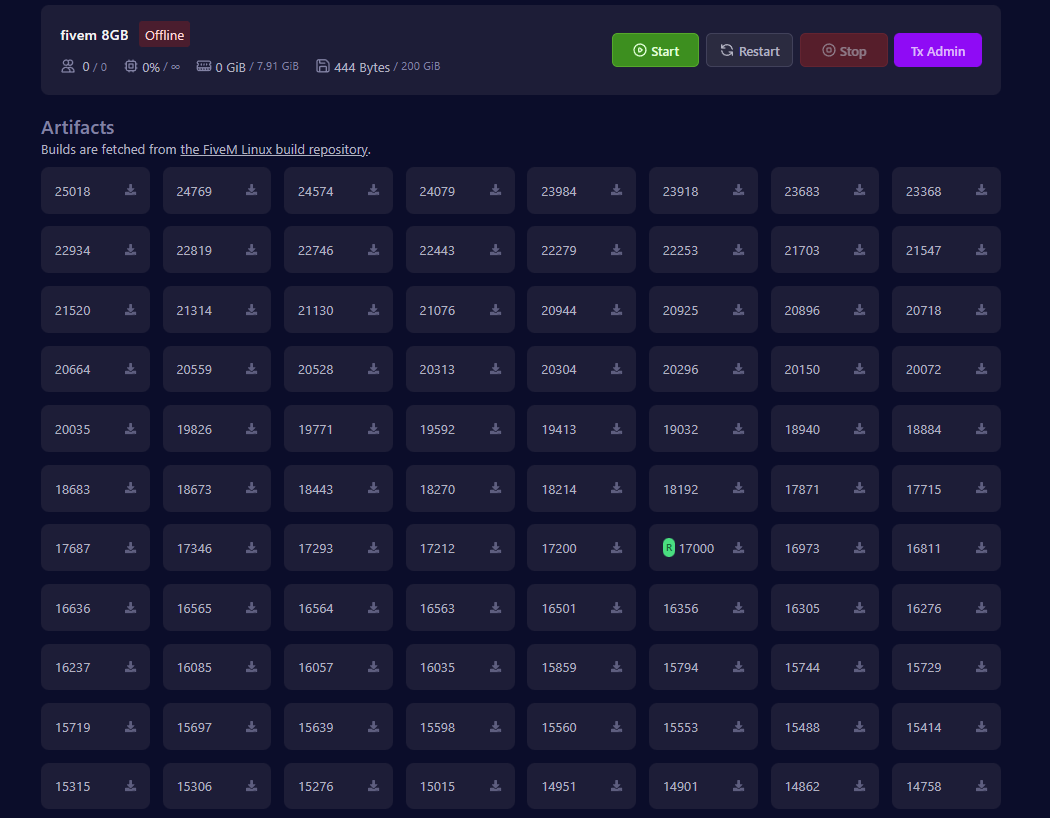Click download icon next to build 23368
The height and width of the screenshot is (818, 1050).
click(x=981, y=191)
